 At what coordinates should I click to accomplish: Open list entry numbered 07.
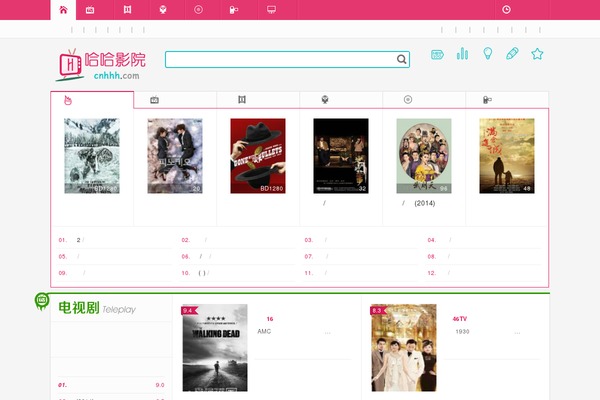[x=360, y=256]
